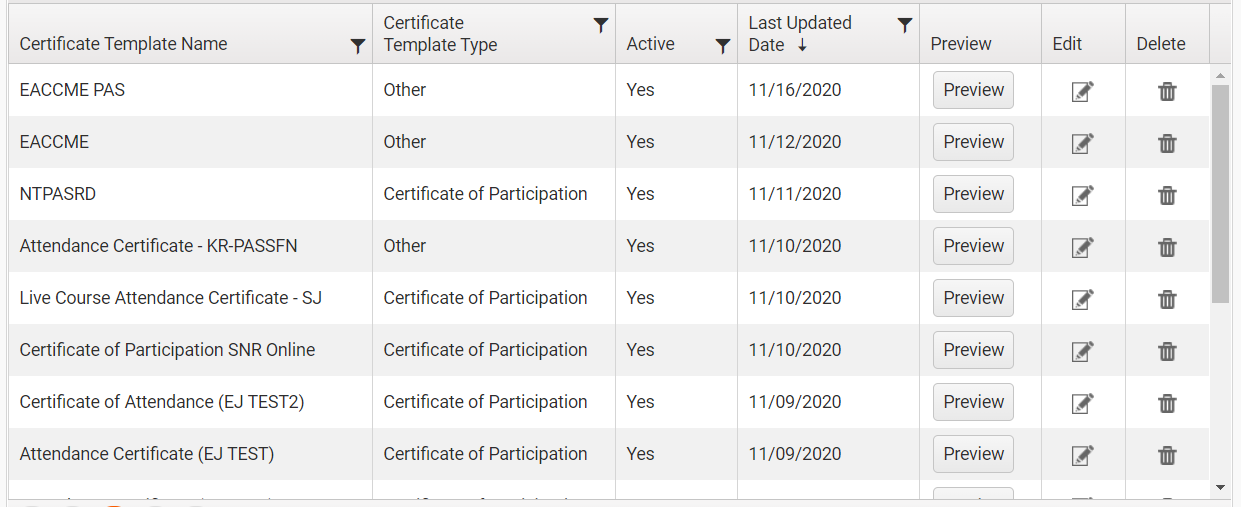The image size is (1241, 507).
Task: Click scrollbar down arrow
Action: 1220,487
